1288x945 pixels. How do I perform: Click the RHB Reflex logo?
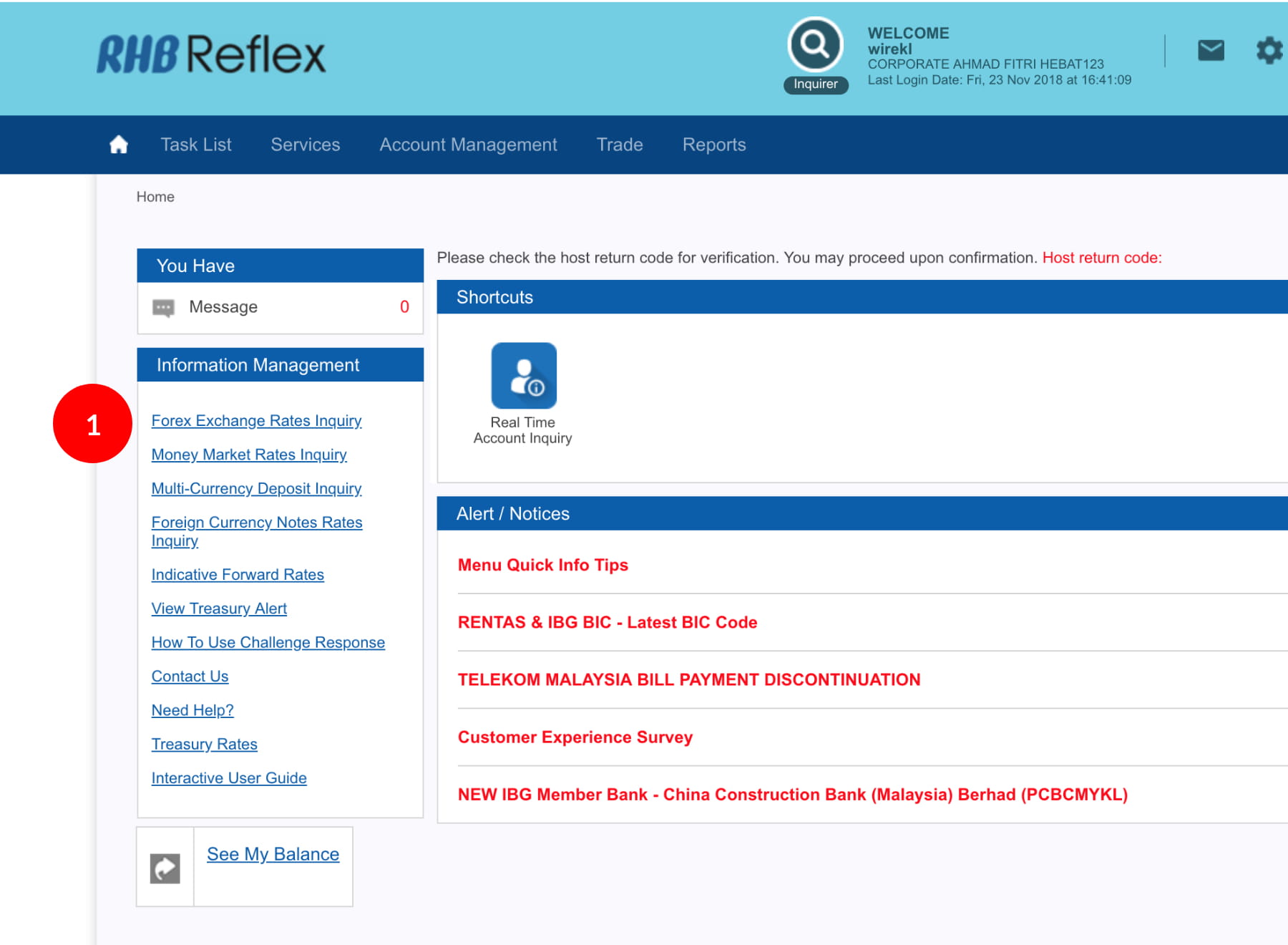coord(211,55)
